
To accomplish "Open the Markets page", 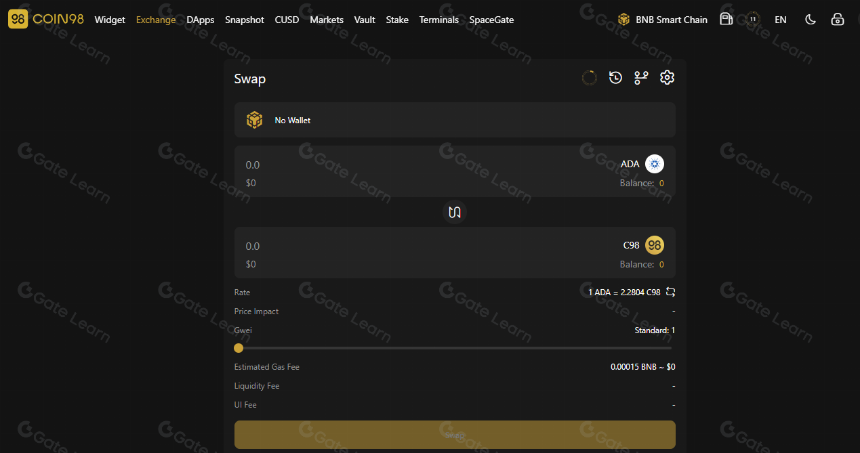I will pyautogui.click(x=326, y=20).
